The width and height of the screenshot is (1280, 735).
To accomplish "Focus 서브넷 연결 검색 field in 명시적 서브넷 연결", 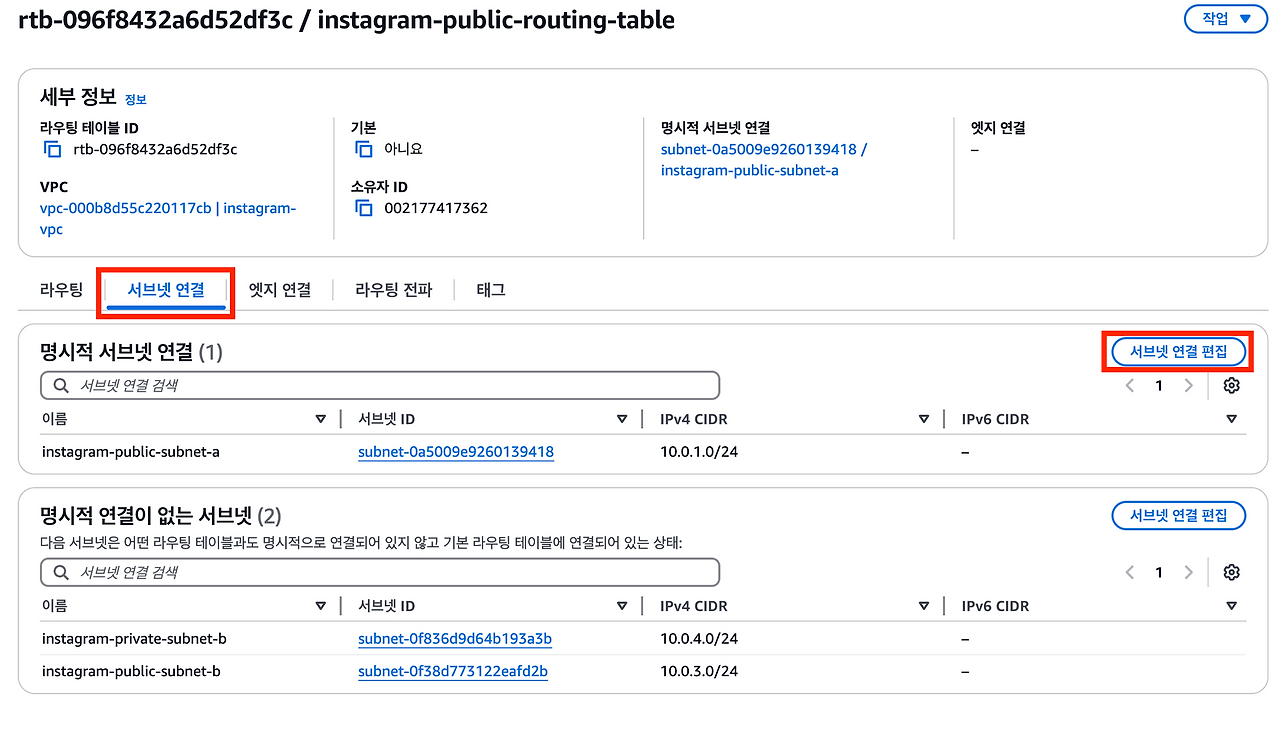I will [380, 385].
